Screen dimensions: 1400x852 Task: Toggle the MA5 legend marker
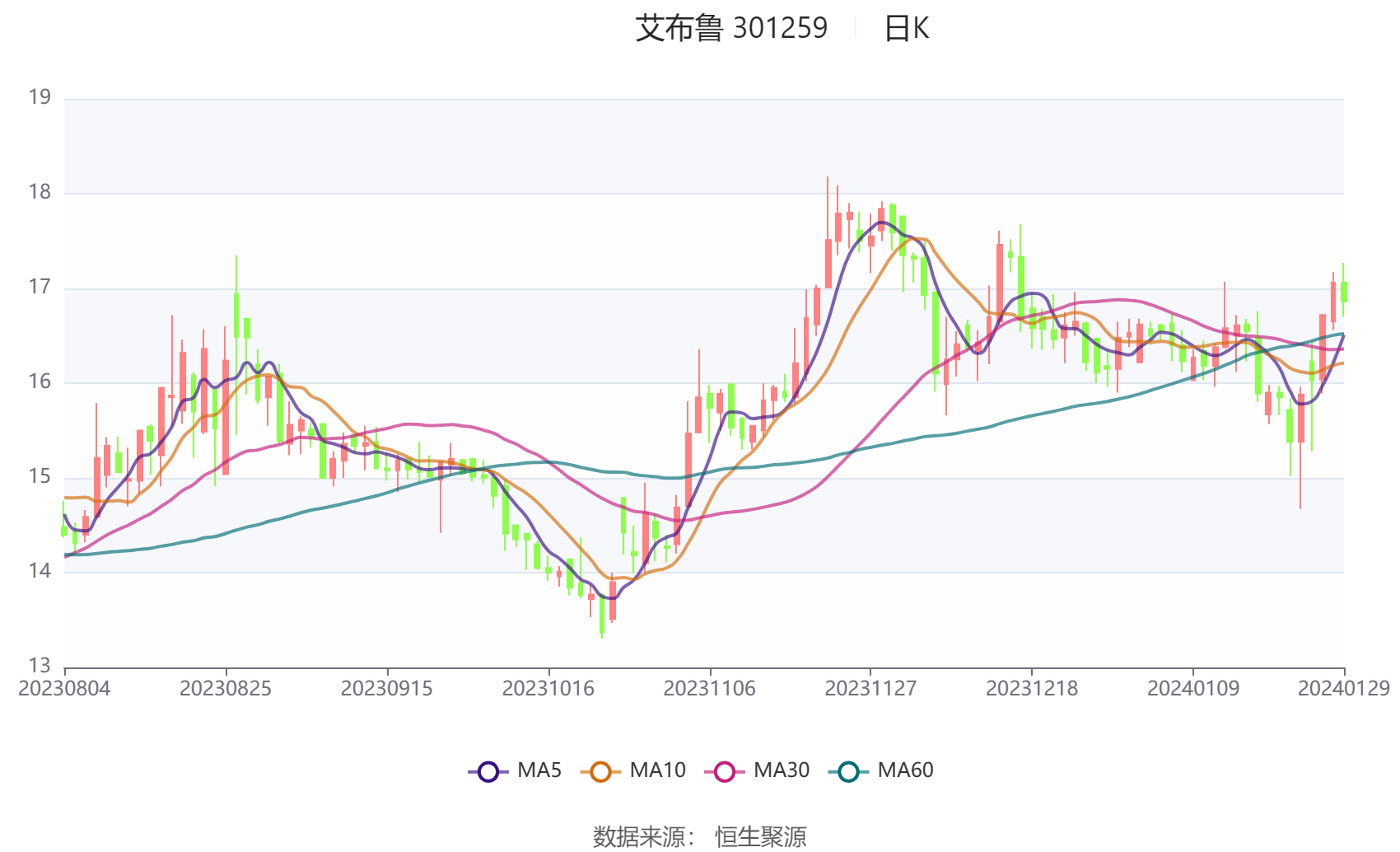pos(488,771)
